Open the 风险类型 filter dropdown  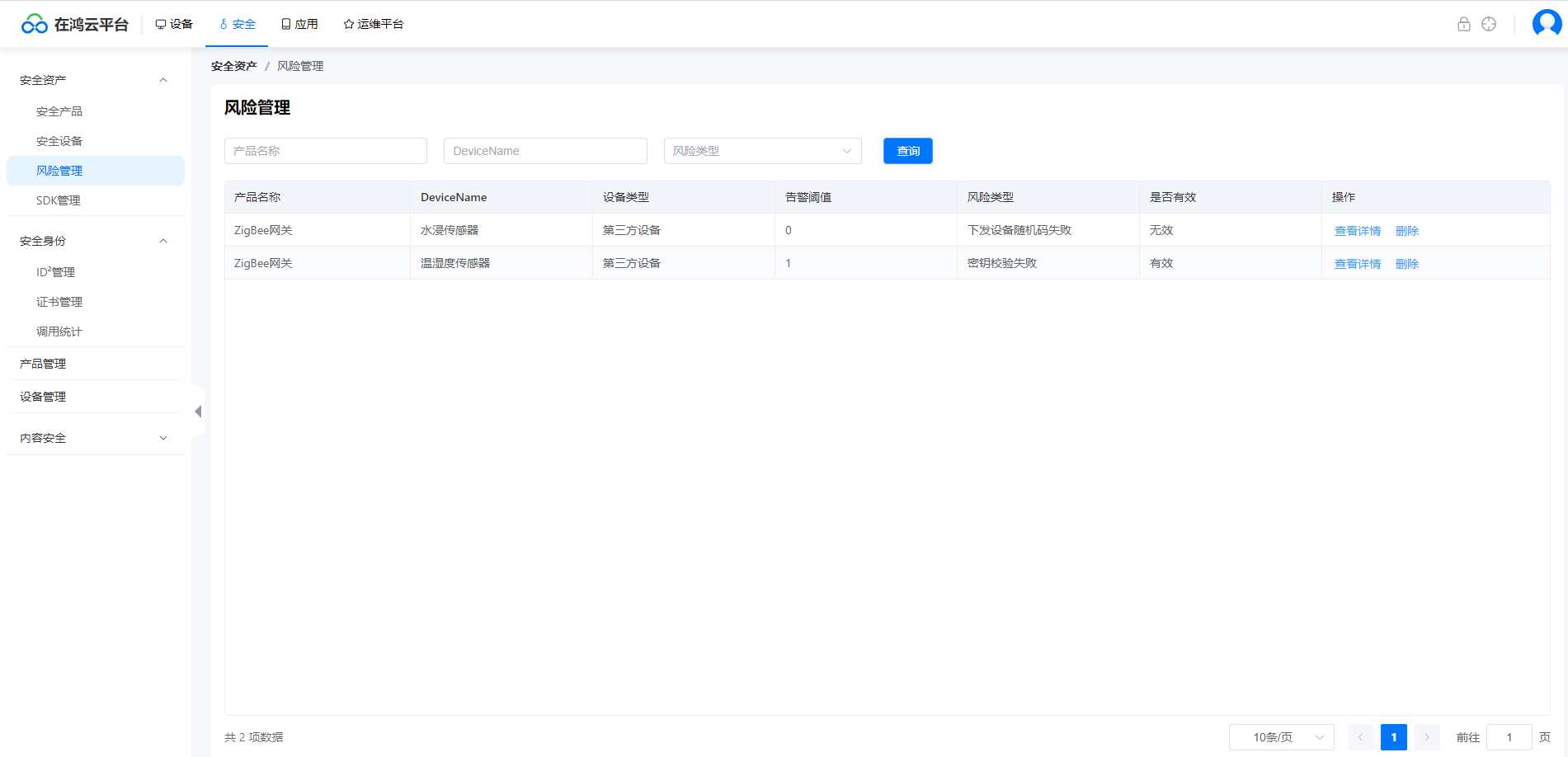point(763,151)
